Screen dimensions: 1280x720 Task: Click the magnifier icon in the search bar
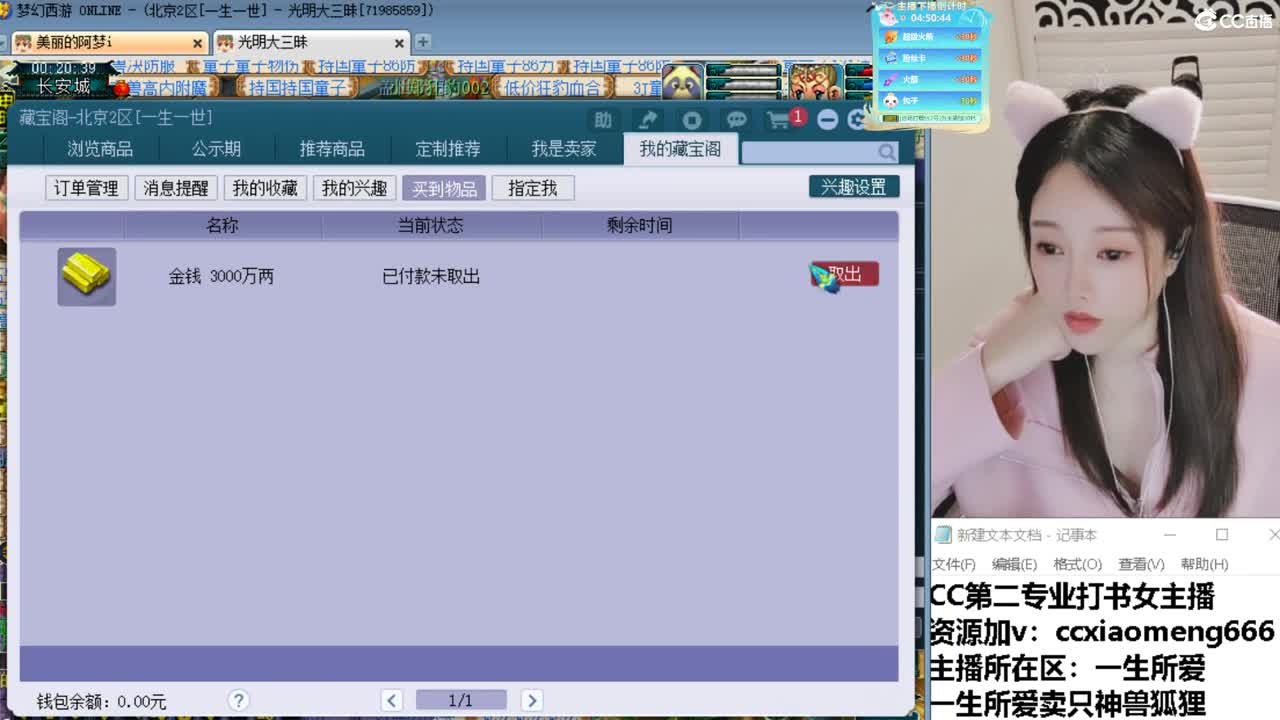tap(885, 151)
